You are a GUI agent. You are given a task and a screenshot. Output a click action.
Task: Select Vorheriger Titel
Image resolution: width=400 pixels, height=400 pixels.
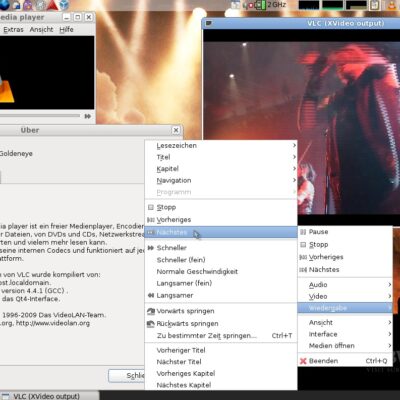(x=221, y=350)
